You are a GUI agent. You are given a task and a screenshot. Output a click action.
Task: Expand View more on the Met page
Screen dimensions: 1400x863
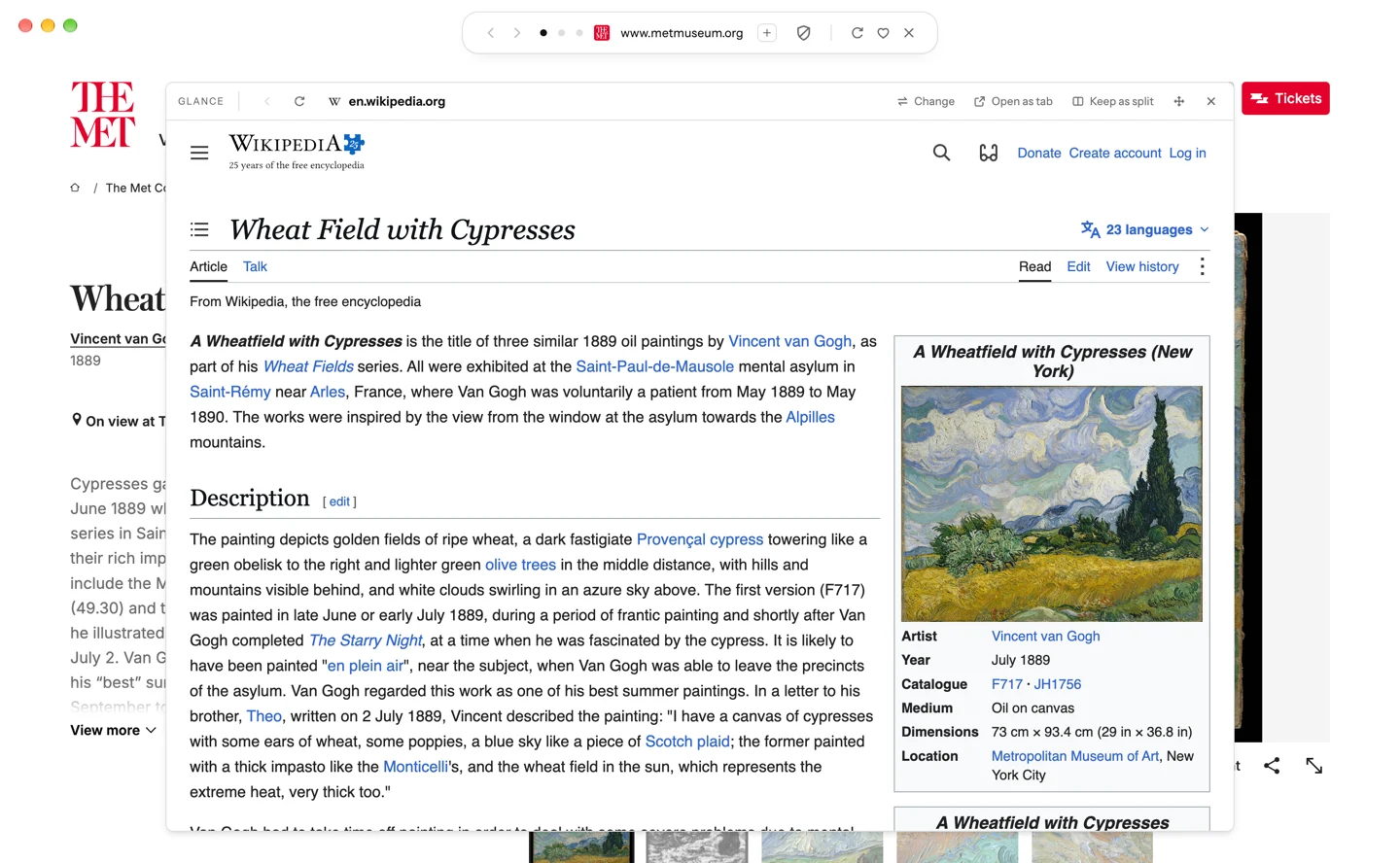[113, 730]
